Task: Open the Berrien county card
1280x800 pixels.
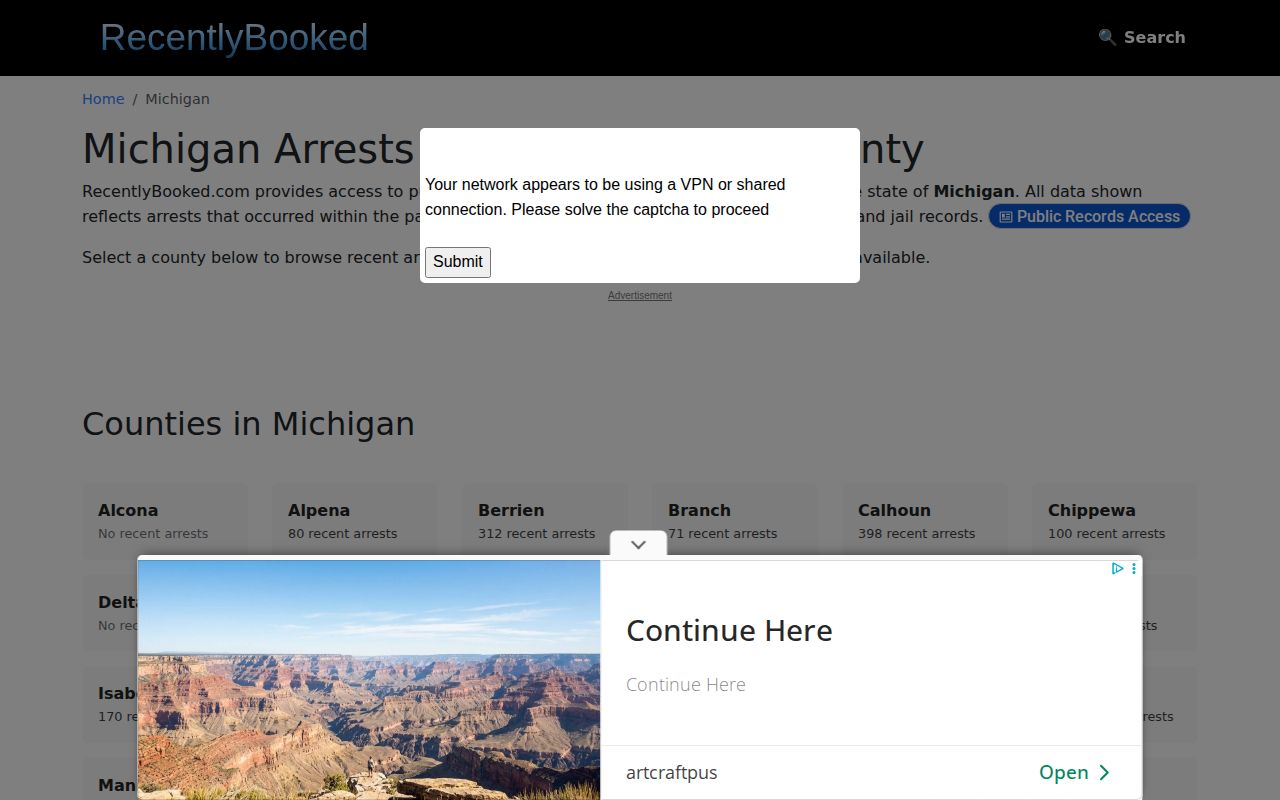Action: pos(545,520)
